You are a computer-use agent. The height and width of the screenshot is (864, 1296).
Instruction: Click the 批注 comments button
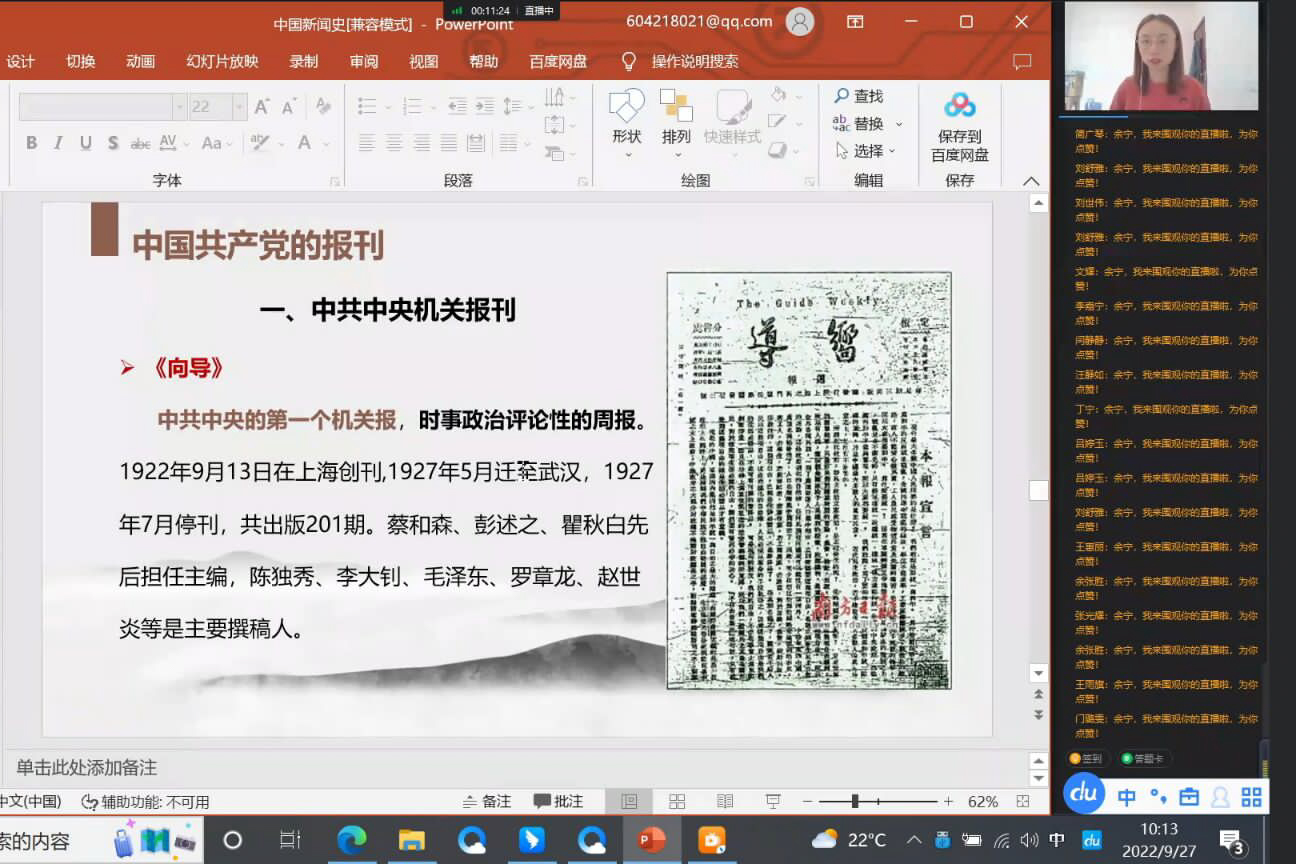pos(558,801)
